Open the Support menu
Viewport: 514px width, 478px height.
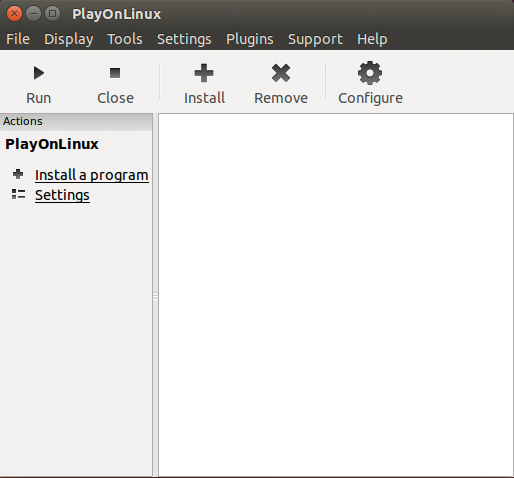point(315,39)
